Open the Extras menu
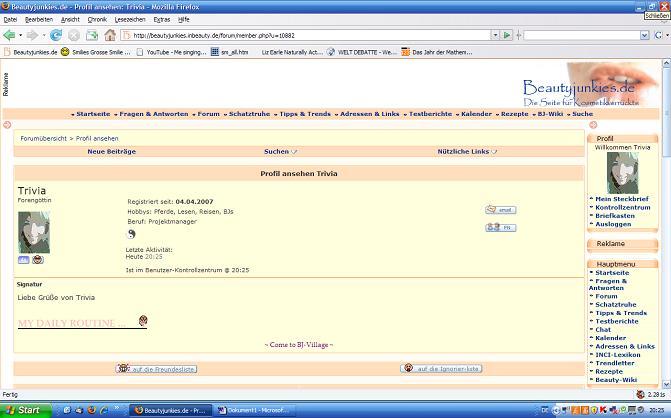Image resolution: width=671 pixels, height=418 pixels. coord(162,20)
